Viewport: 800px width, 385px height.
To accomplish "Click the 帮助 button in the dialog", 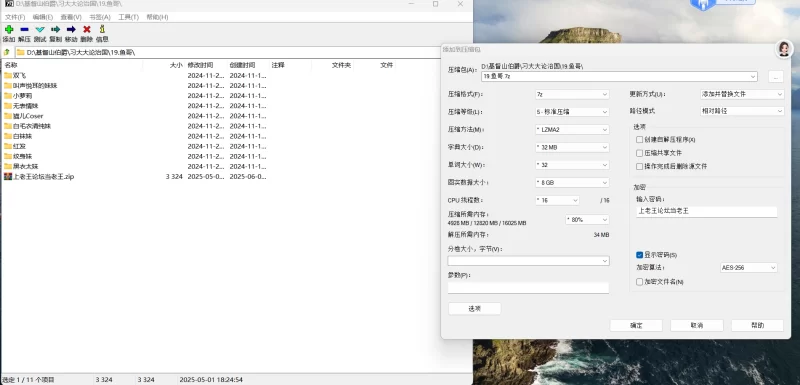I will 757,325.
